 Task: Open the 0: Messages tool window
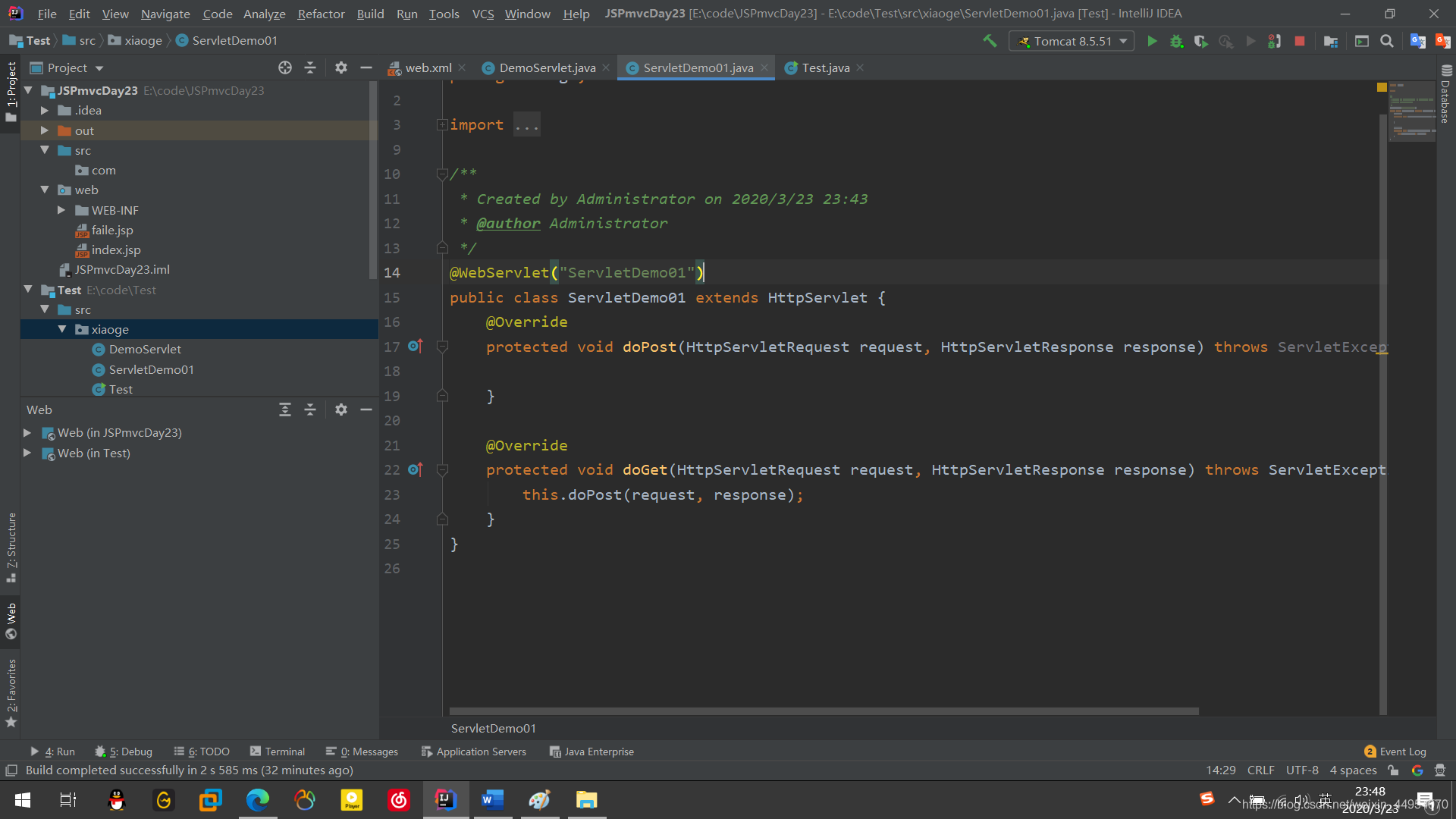coord(362,752)
